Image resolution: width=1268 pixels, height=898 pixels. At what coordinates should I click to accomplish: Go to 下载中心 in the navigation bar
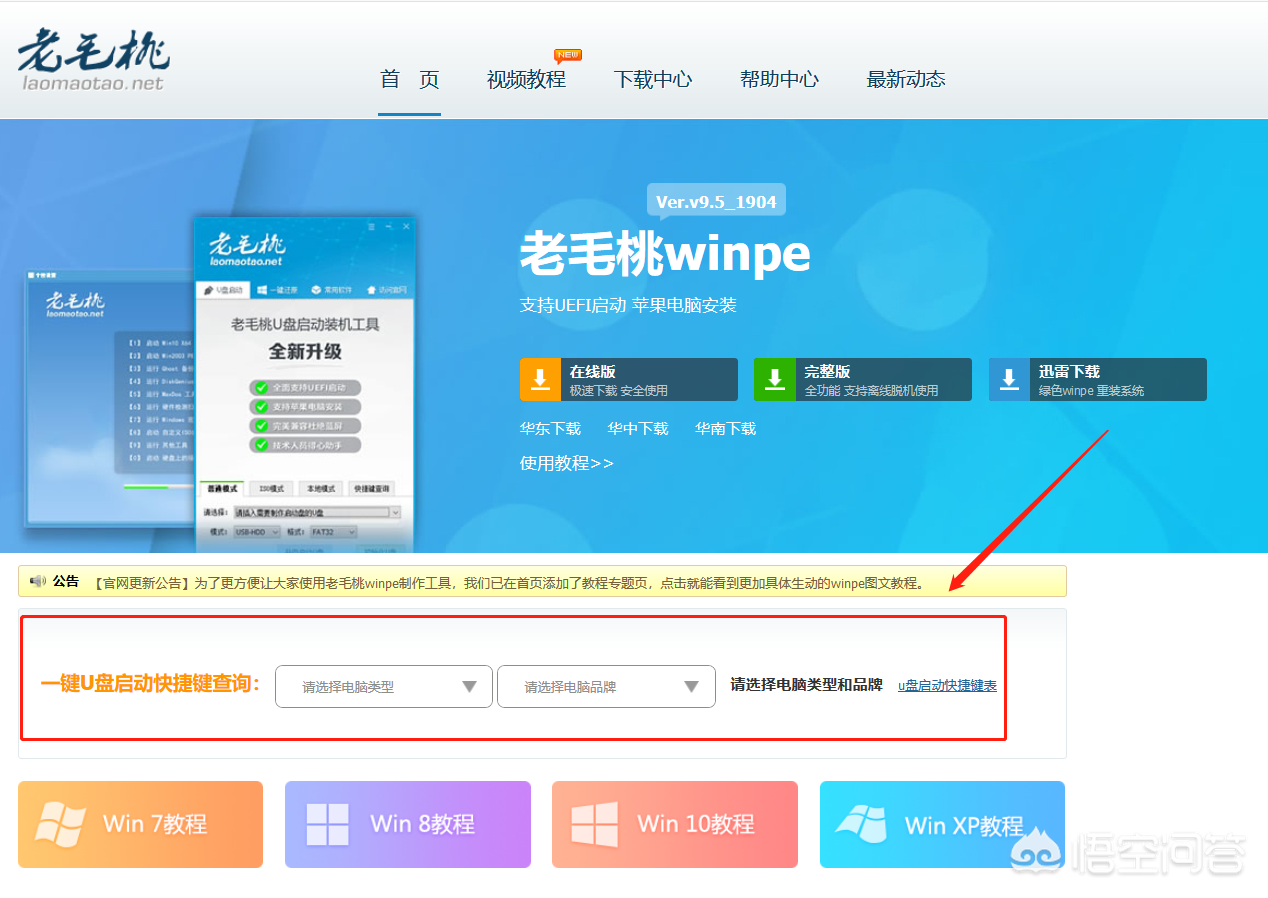pos(653,80)
